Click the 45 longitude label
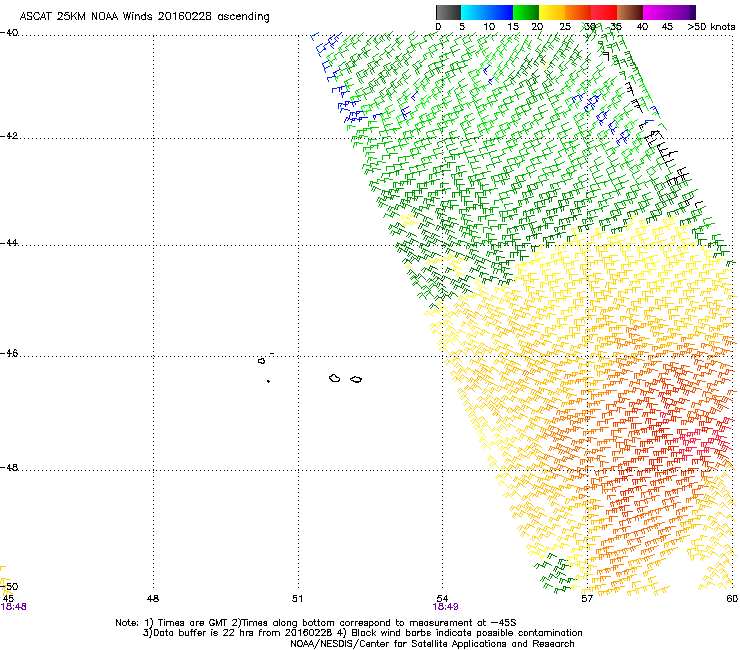 pyautogui.click(x=8, y=599)
